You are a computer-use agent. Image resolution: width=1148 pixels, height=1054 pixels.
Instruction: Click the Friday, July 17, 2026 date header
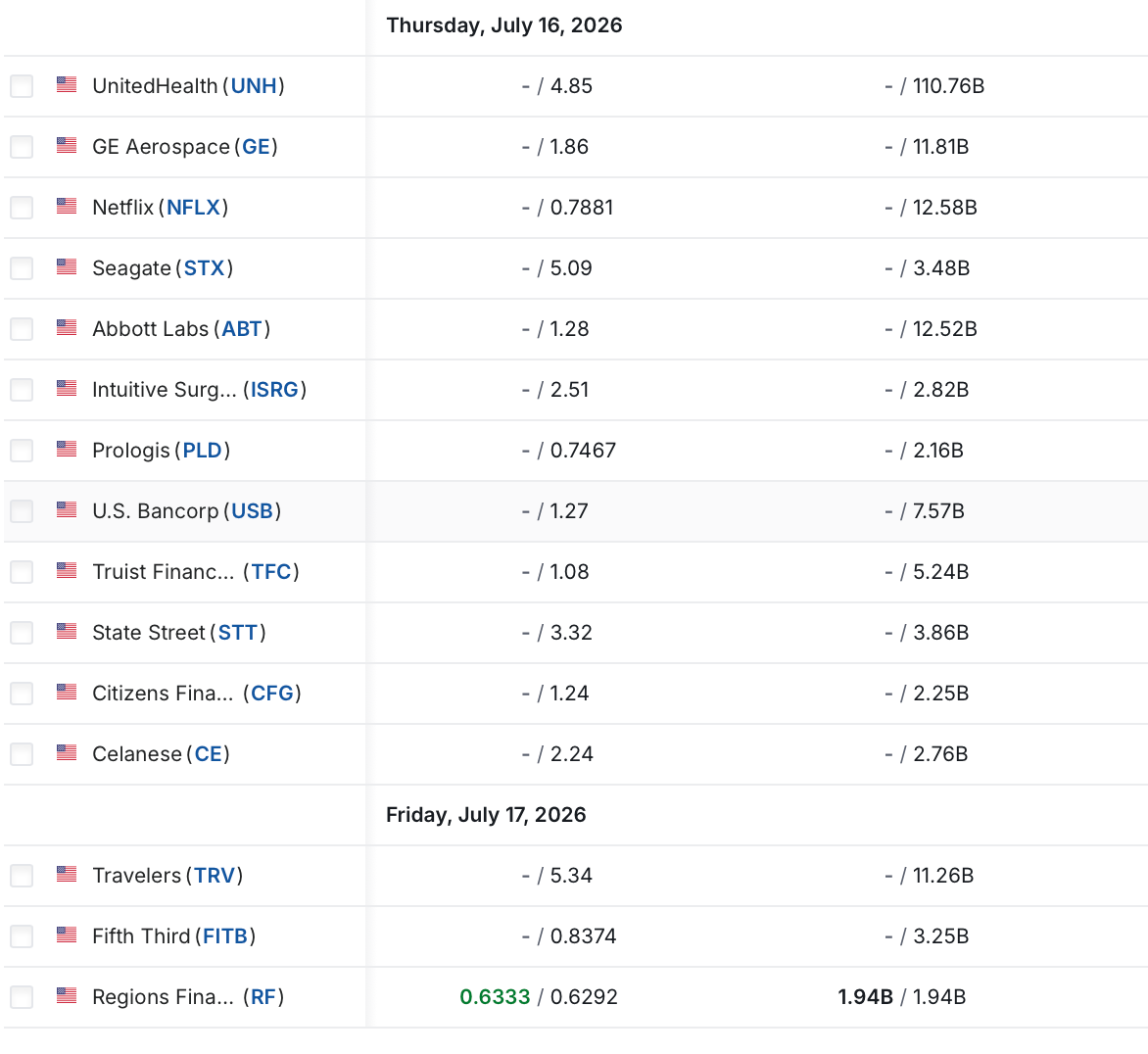tap(486, 815)
